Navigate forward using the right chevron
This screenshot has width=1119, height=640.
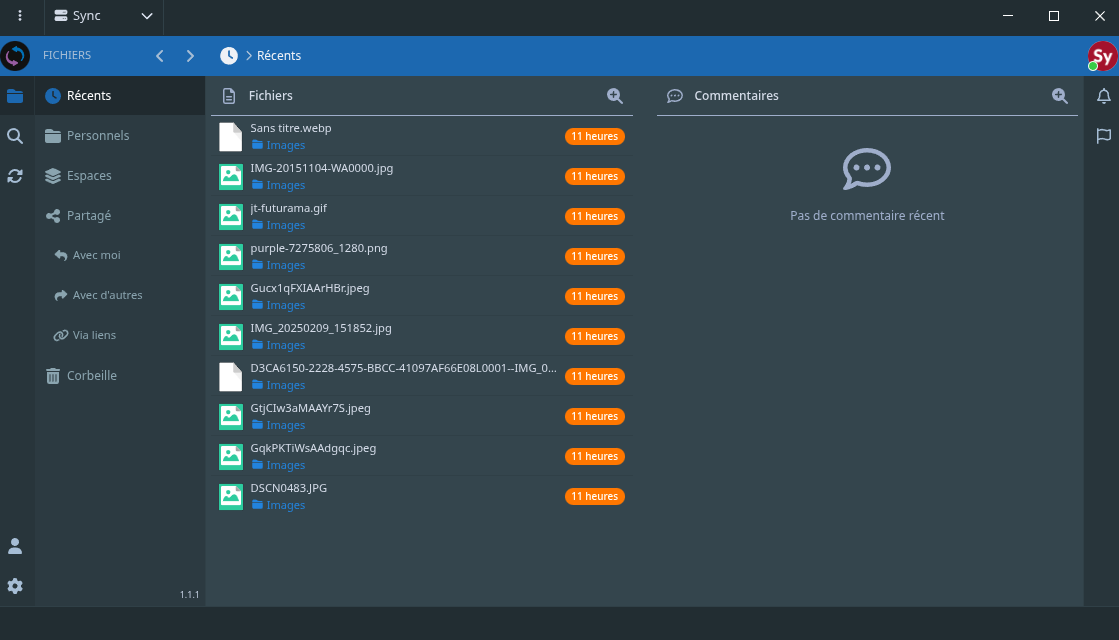[190, 56]
